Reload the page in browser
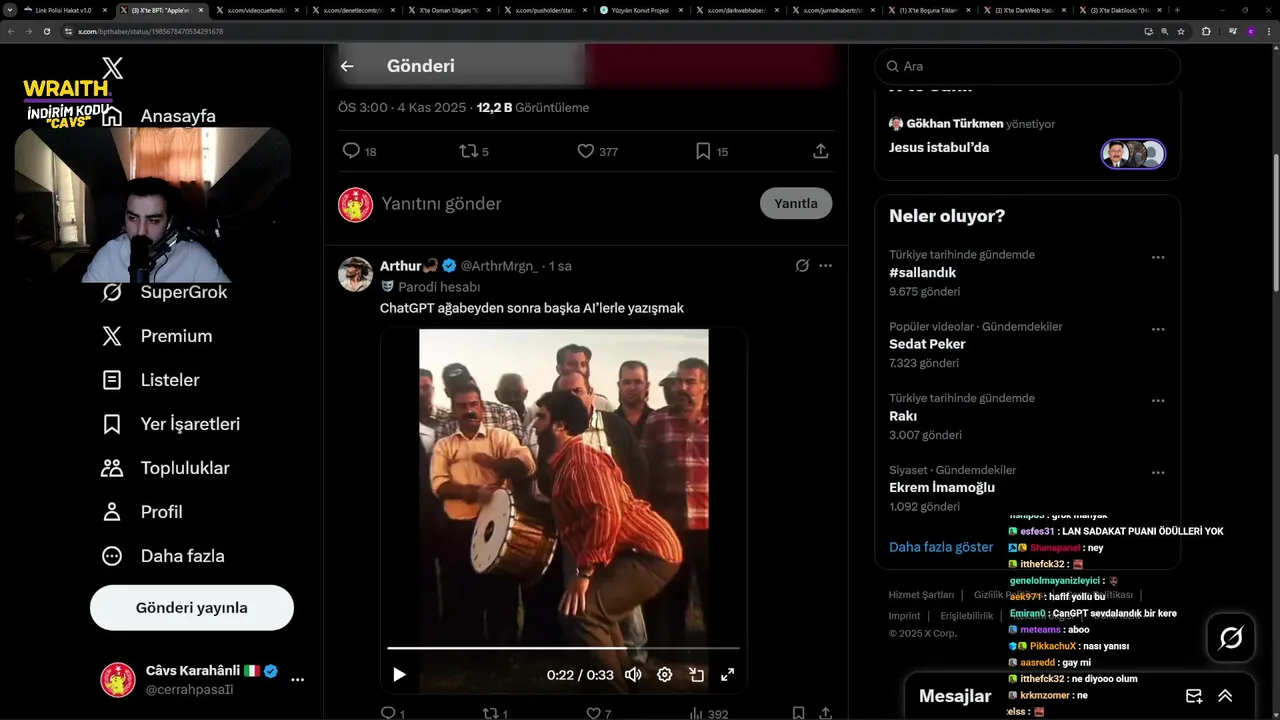 pyautogui.click(x=46, y=31)
